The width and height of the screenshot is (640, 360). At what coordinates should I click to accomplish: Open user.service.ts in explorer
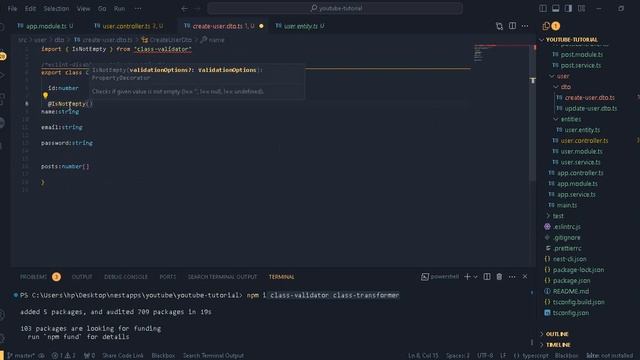pos(580,162)
